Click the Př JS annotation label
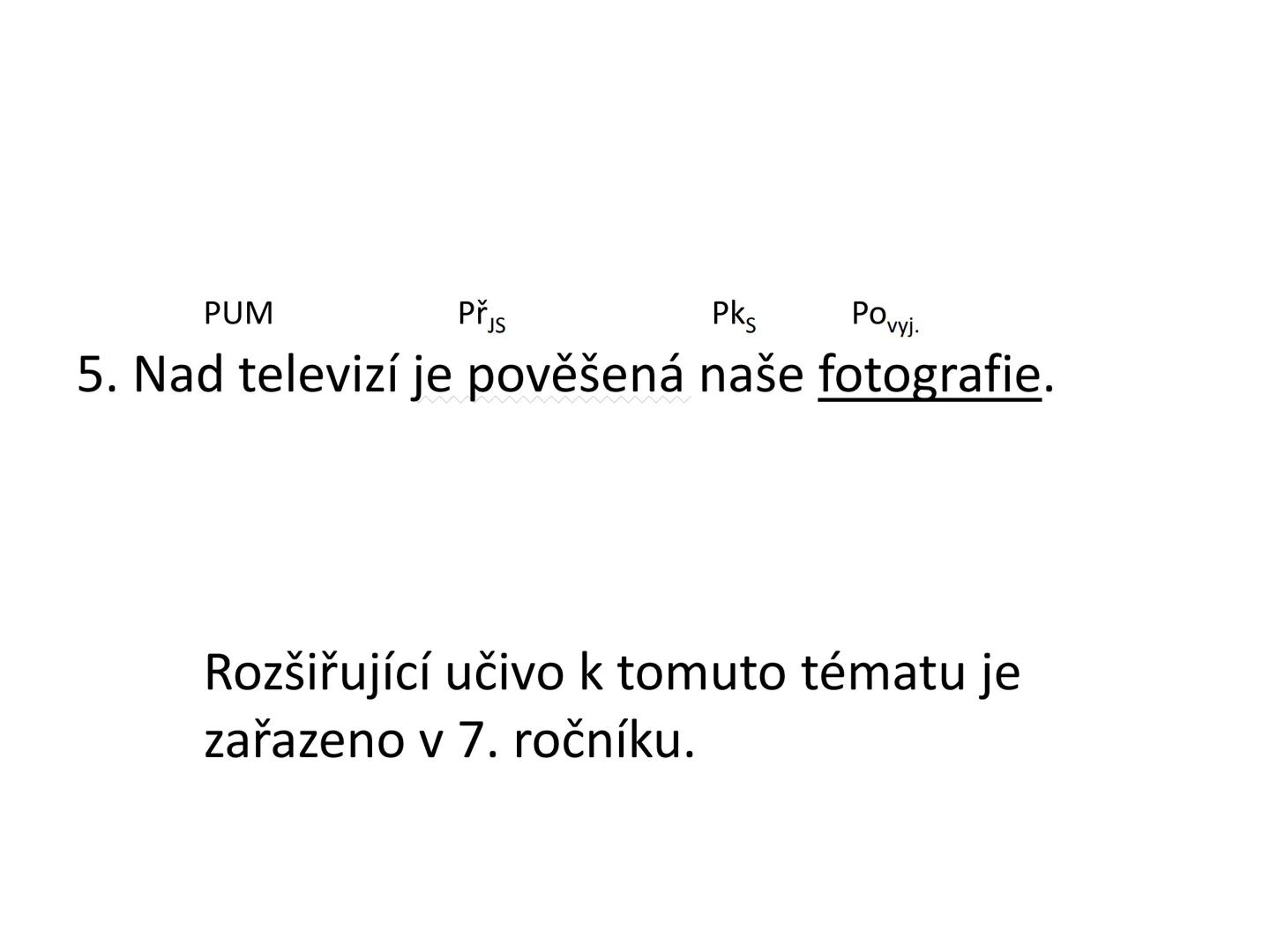The image size is (1270, 952). click(481, 316)
